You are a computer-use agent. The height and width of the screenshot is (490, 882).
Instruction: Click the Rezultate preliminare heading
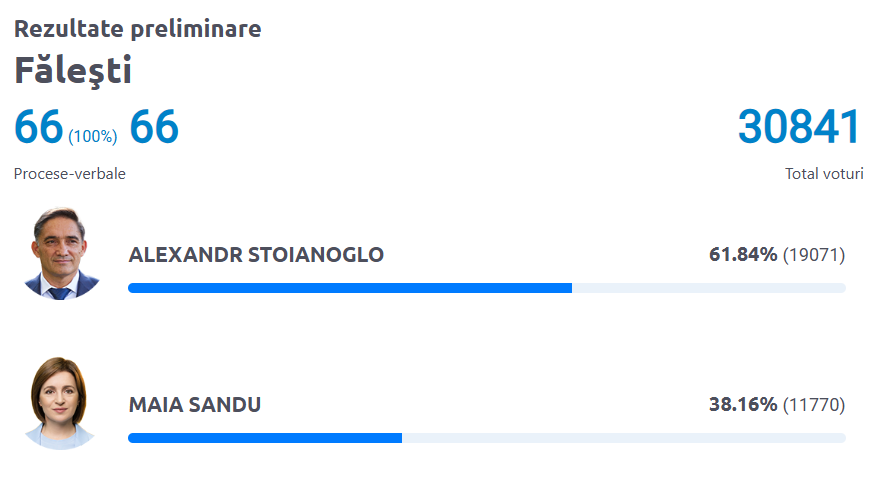click(137, 28)
